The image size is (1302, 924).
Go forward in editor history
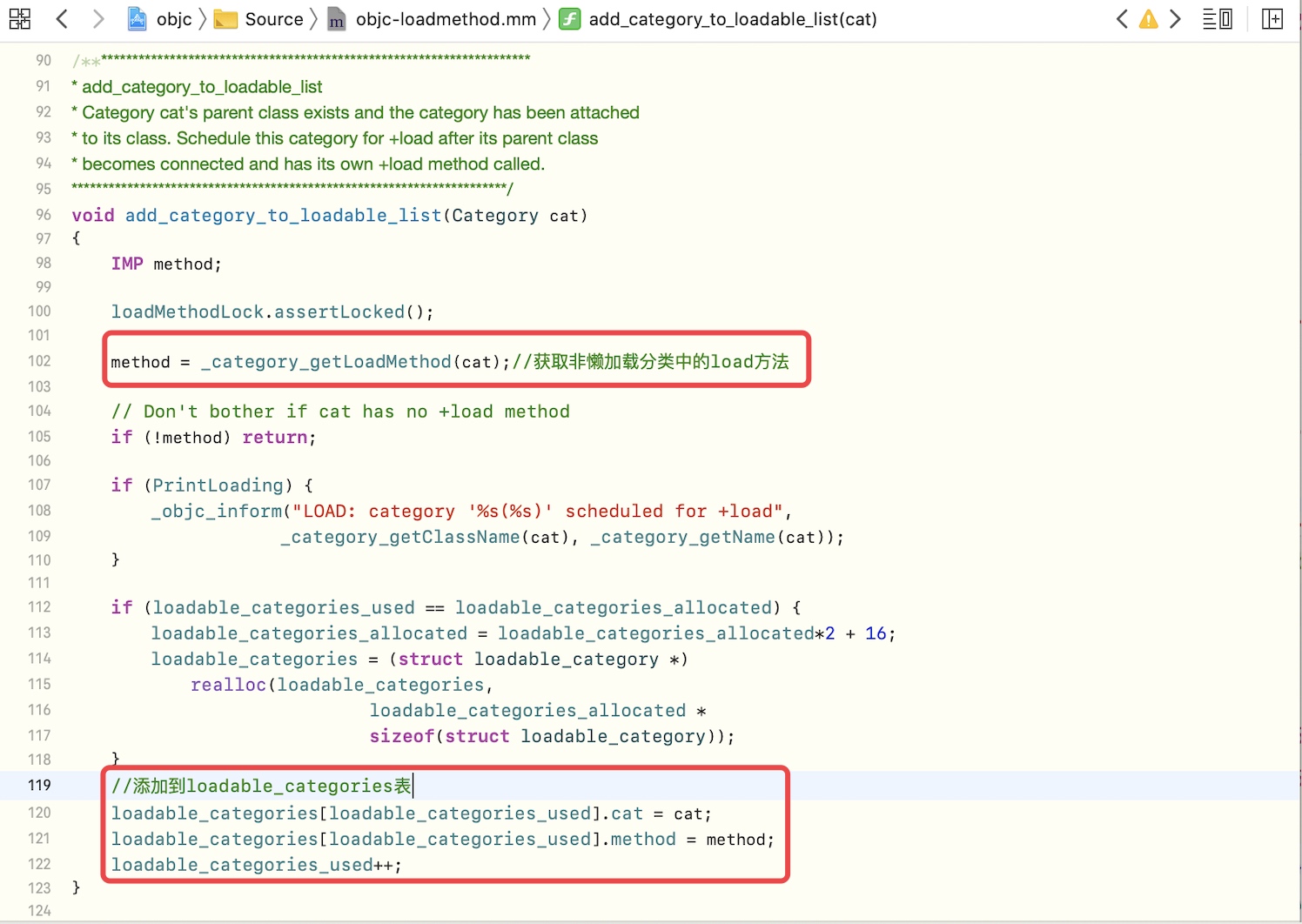click(97, 19)
